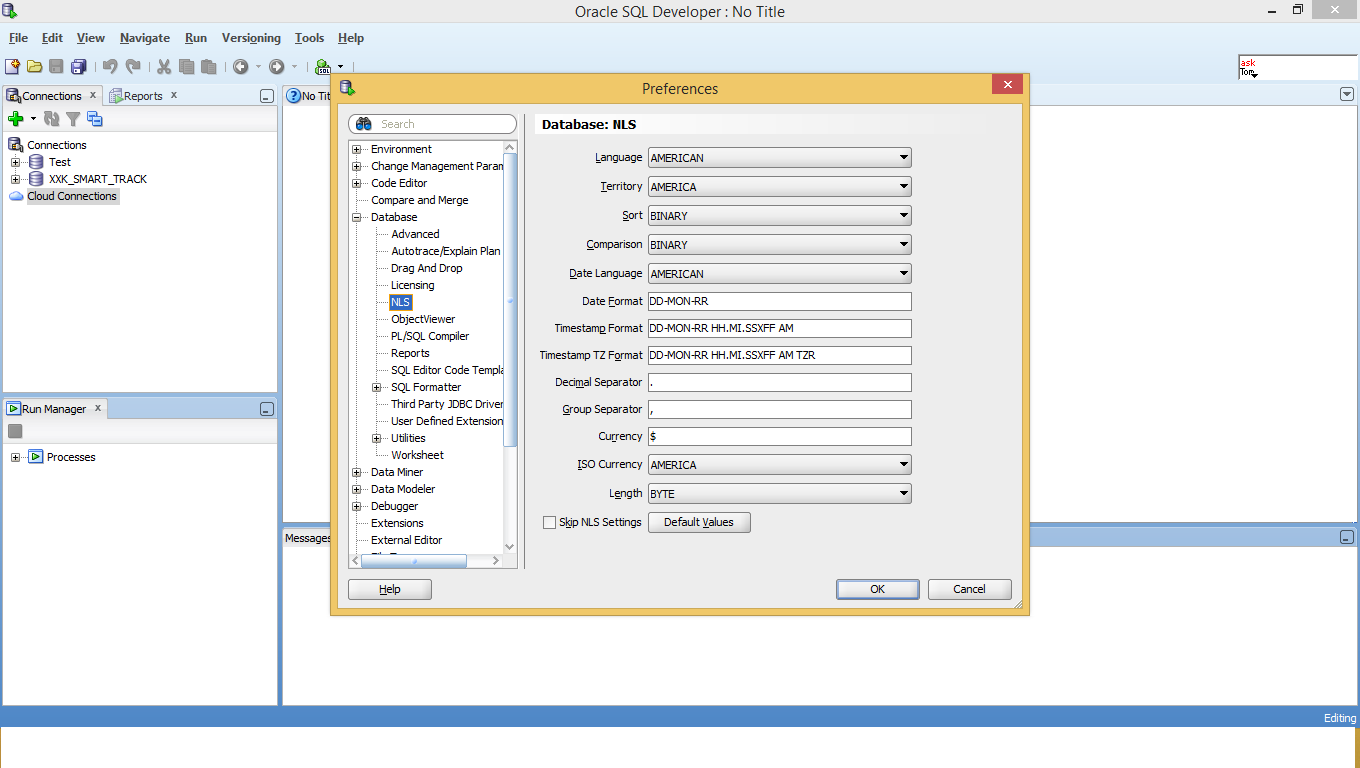Click the New file toolbar icon
Viewport: 1360px width, 768px height.
tap(12, 66)
